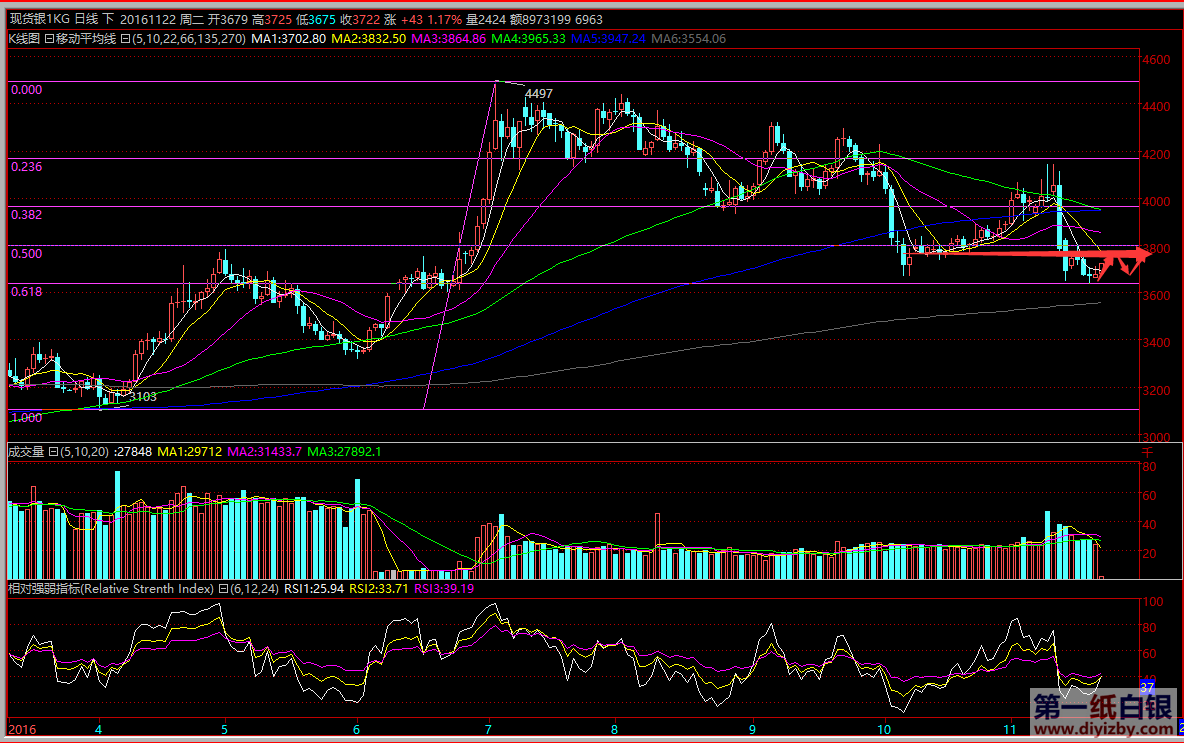Select the 4497 high price marker

click(539, 94)
